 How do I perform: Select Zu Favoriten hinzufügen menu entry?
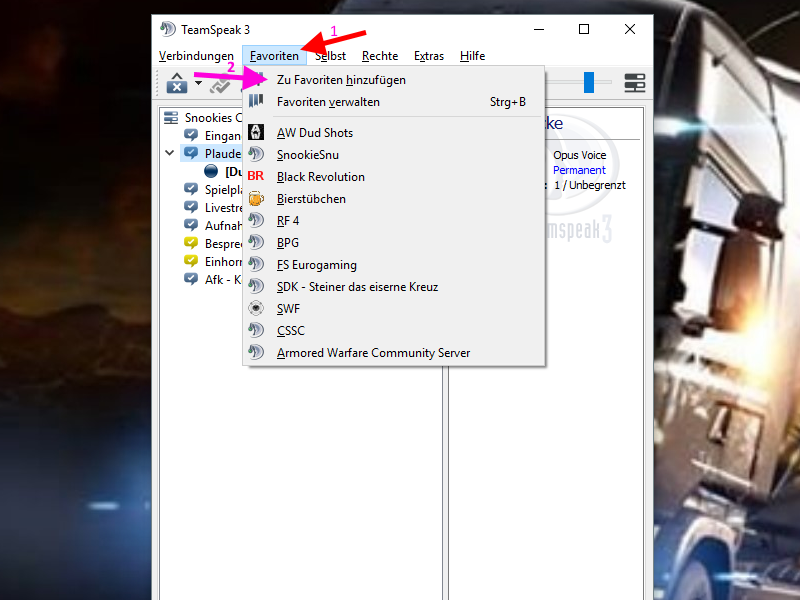click(341, 80)
